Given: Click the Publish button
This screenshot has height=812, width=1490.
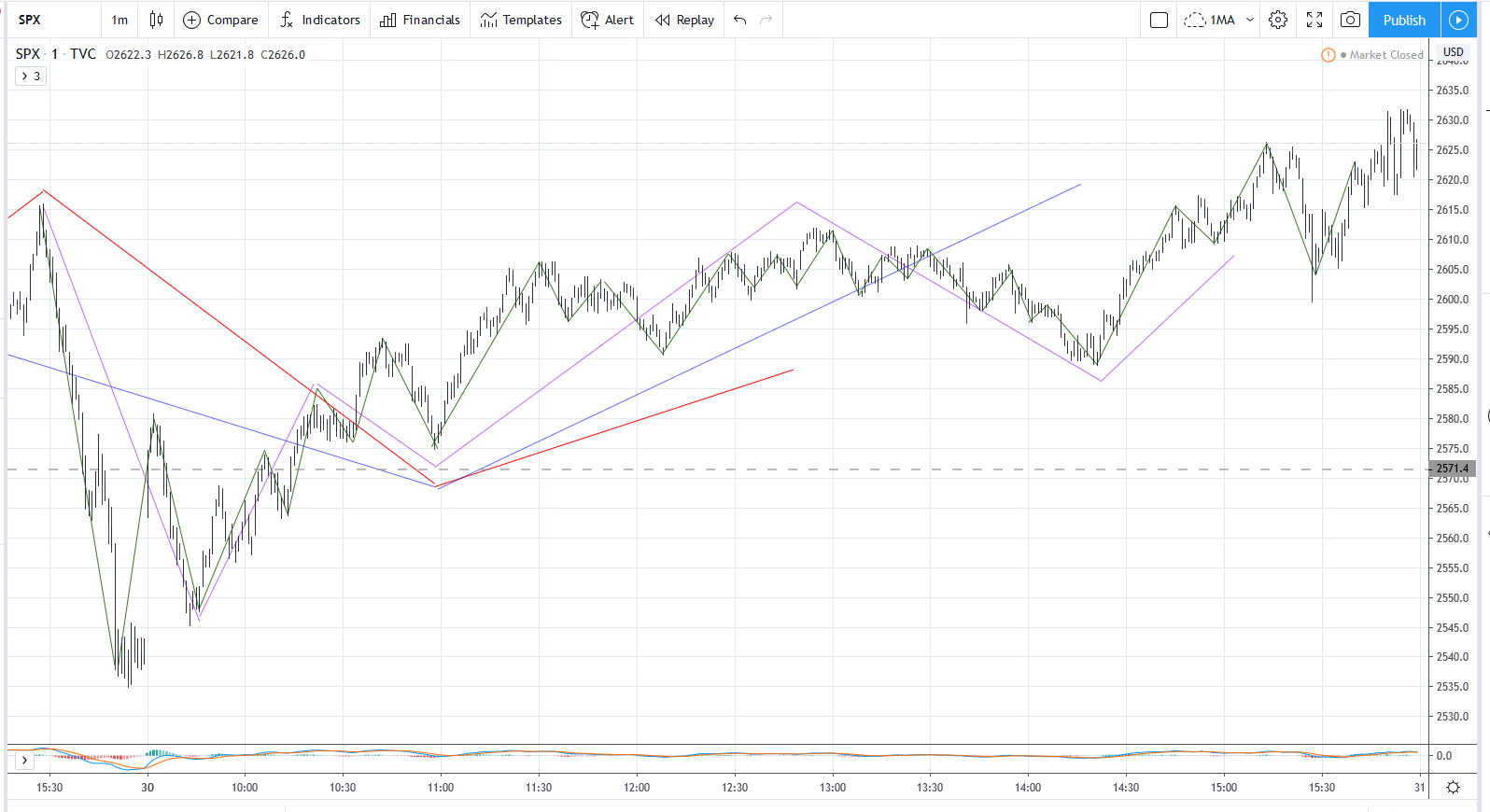Looking at the screenshot, I should click(x=1404, y=20).
